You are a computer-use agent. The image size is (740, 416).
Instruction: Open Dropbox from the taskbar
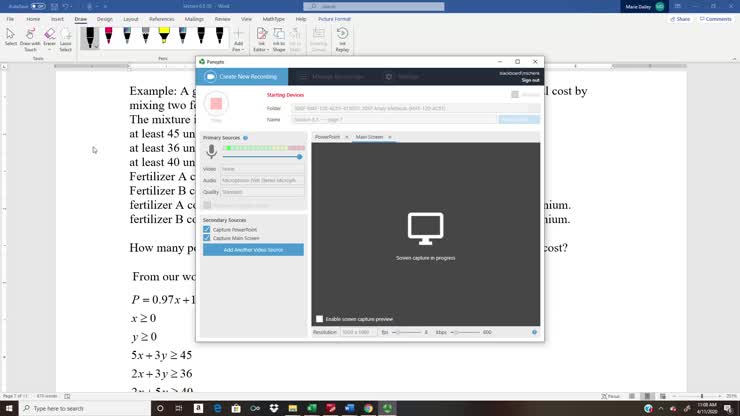(x=274, y=408)
